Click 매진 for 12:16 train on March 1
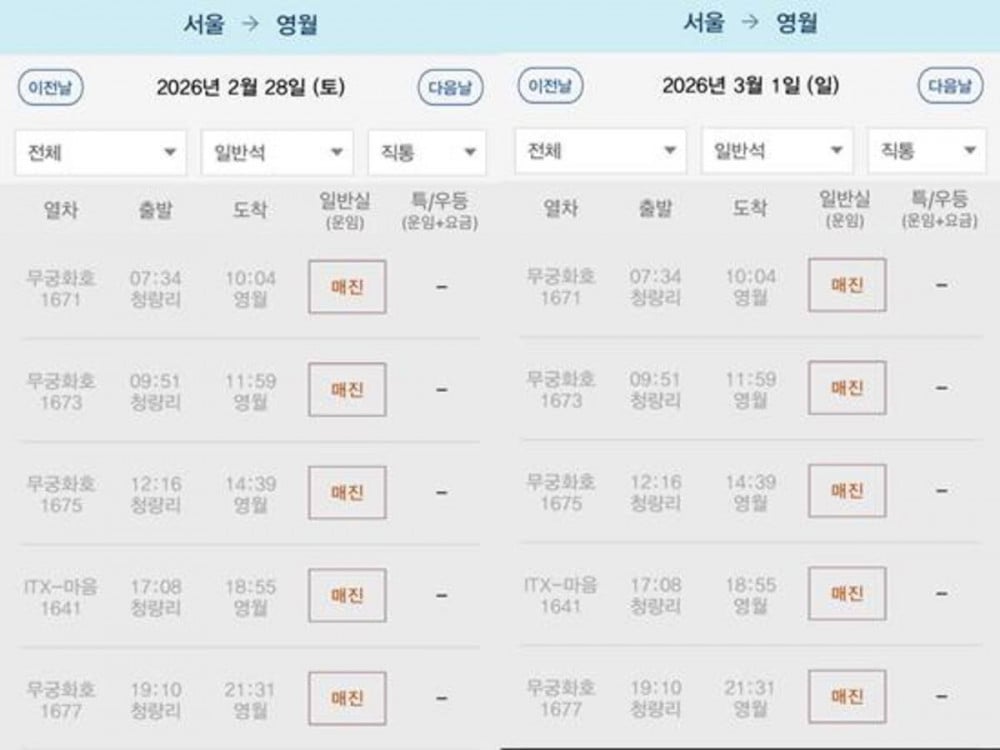The height and width of the screenshot is (750, 1000). (x=847, y=491)
